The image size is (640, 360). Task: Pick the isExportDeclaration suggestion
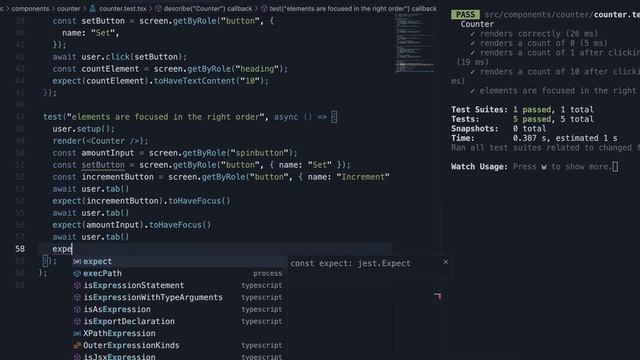(179, 321)
